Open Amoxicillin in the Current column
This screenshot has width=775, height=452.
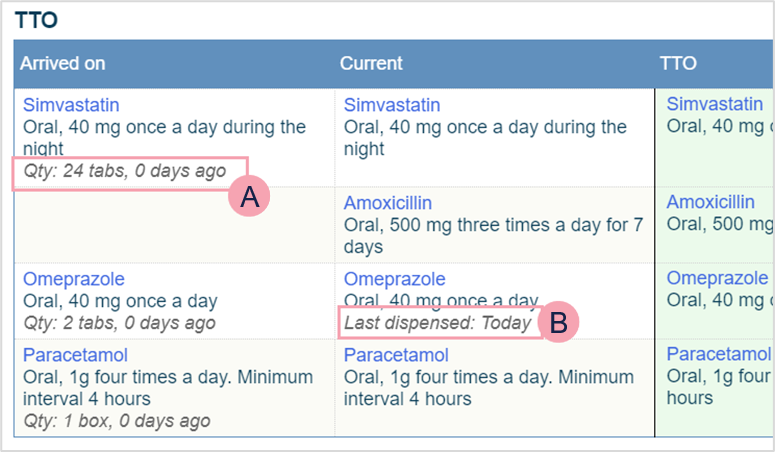(x=391, y=203)
